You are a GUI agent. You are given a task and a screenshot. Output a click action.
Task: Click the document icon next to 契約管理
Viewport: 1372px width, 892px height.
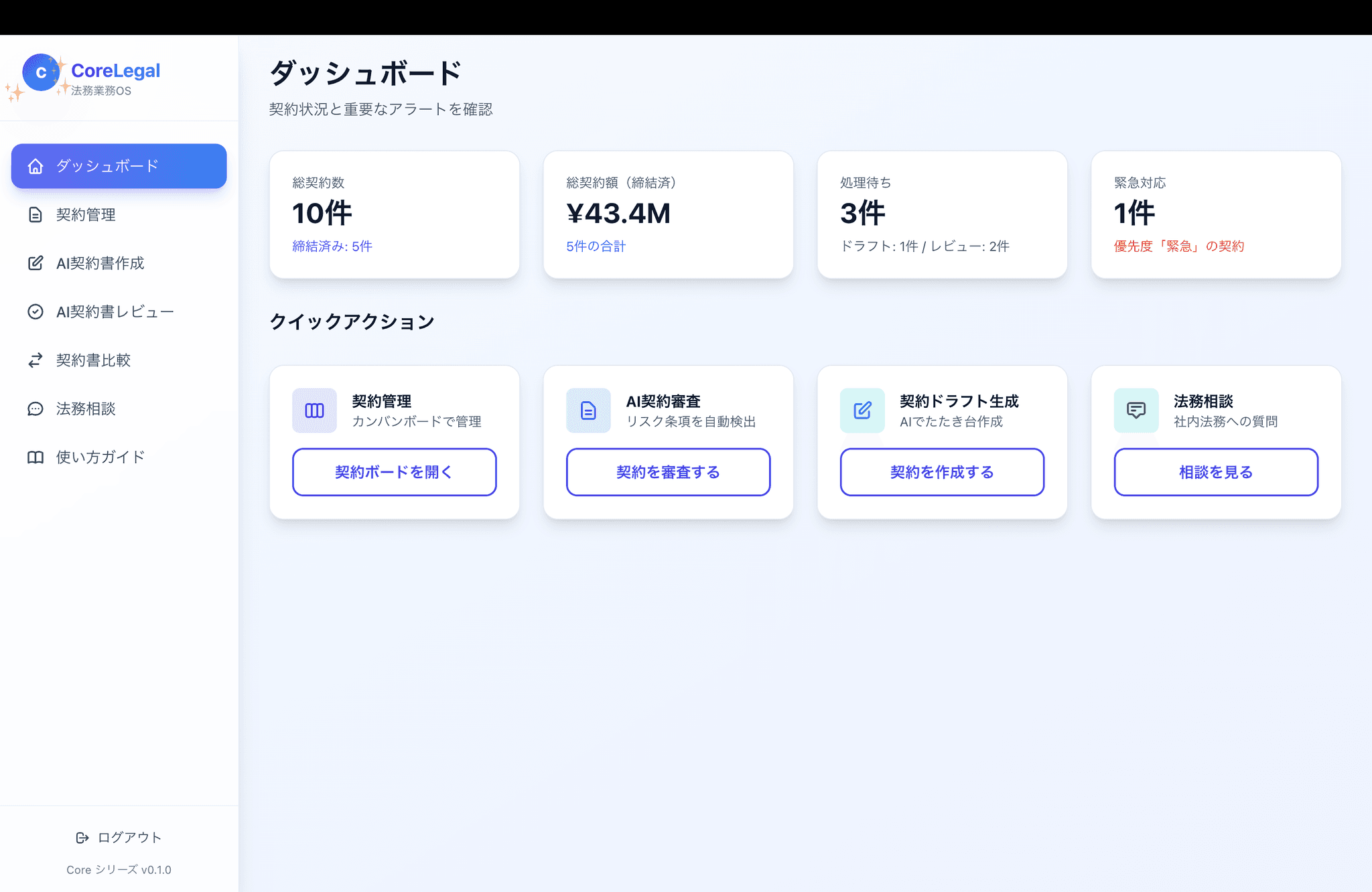(35, 215)
